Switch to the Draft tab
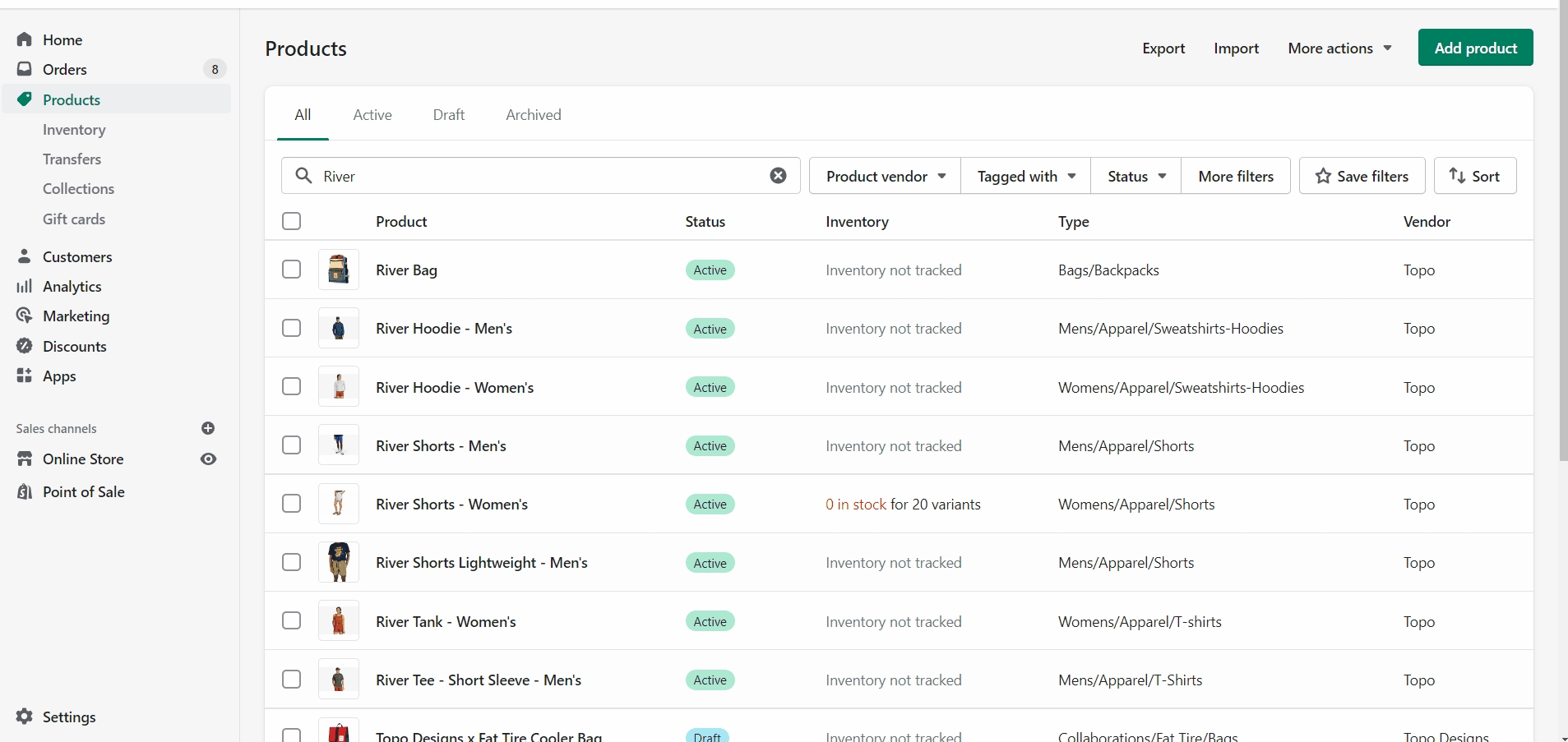The height and width of the screenshot is (742, 1568). coord(449,115)
